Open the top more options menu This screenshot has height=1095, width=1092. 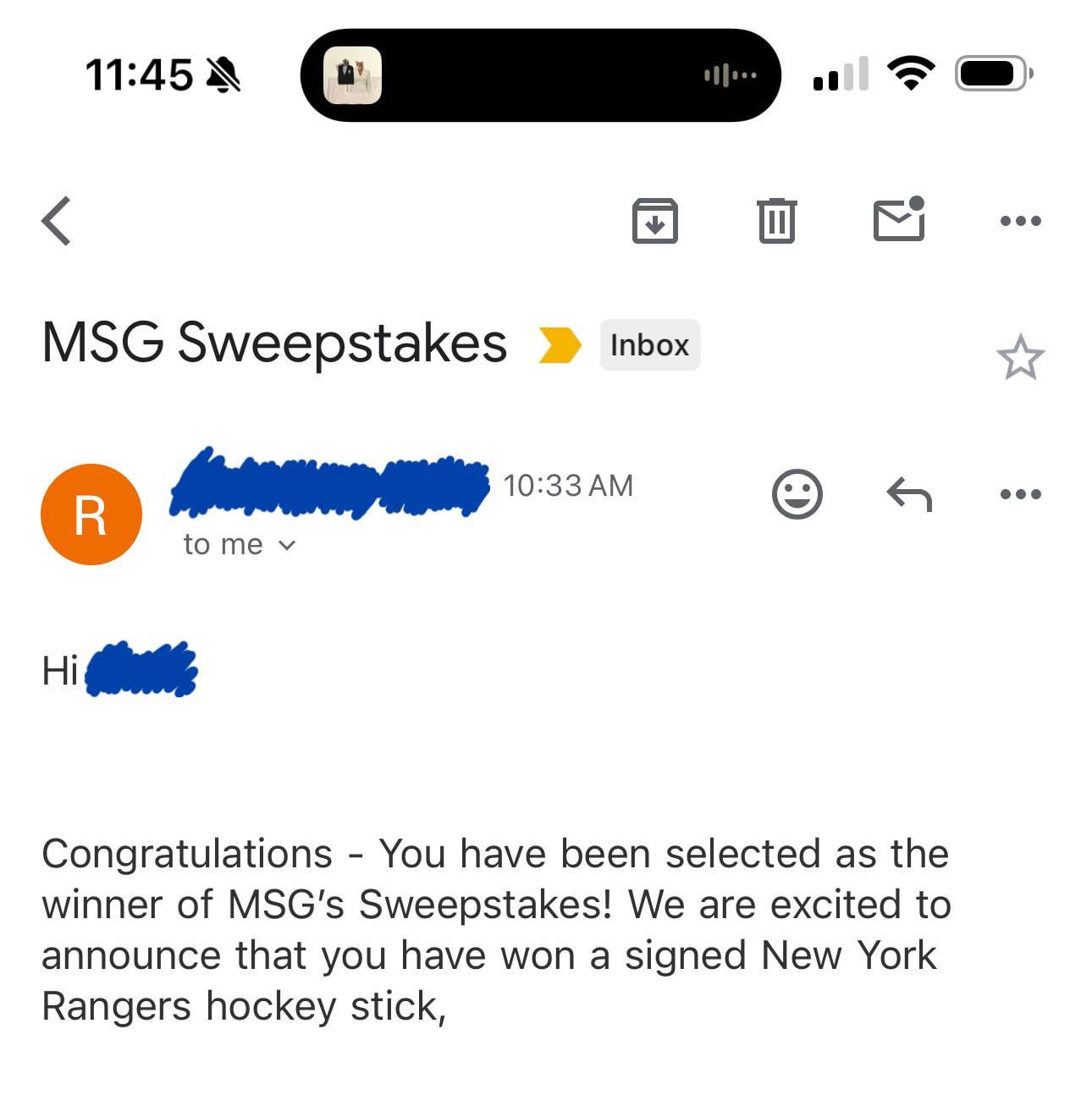tap(1020, 221)
